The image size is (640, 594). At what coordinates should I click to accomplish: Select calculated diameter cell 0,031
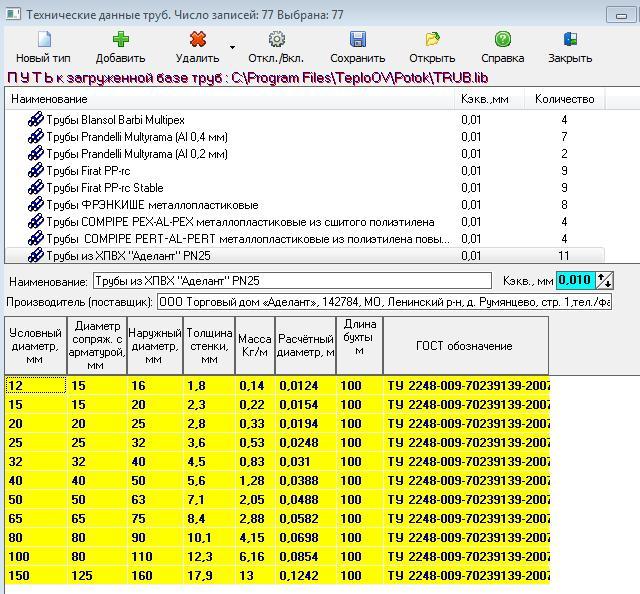306,462
